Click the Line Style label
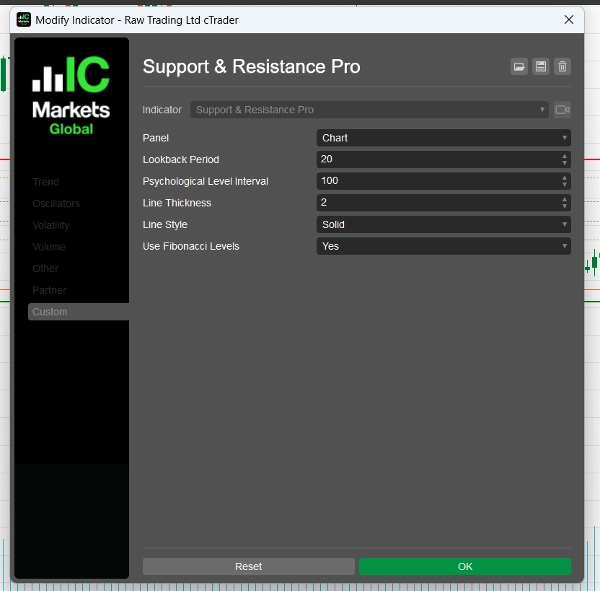Screen dimensions: 600x591 click(165, 225)
